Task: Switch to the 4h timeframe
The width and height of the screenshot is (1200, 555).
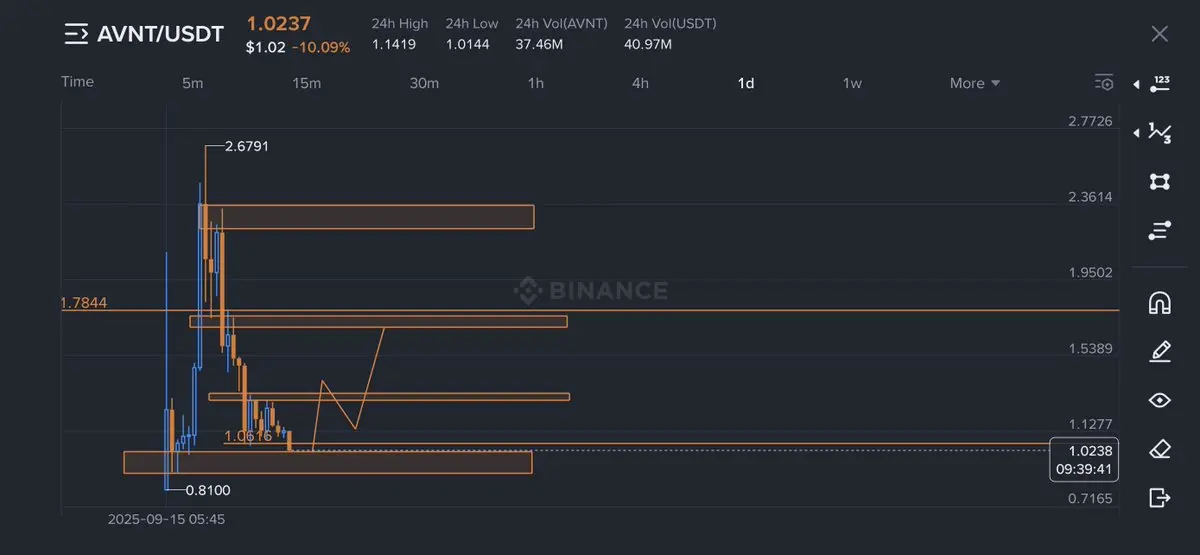Action: 640,83
